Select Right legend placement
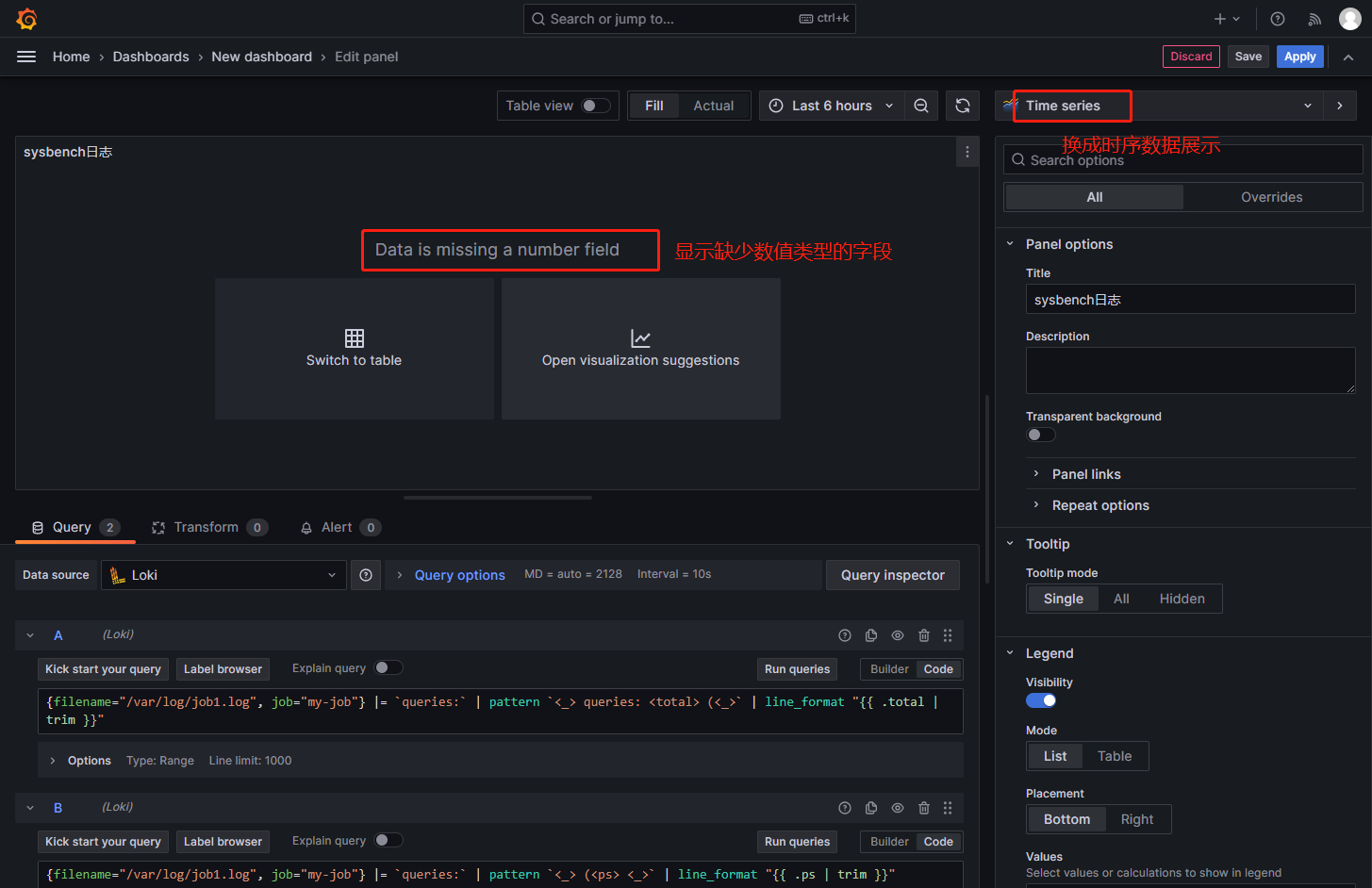This screenshot has height=888, width=1372. tap(1137, 819)
